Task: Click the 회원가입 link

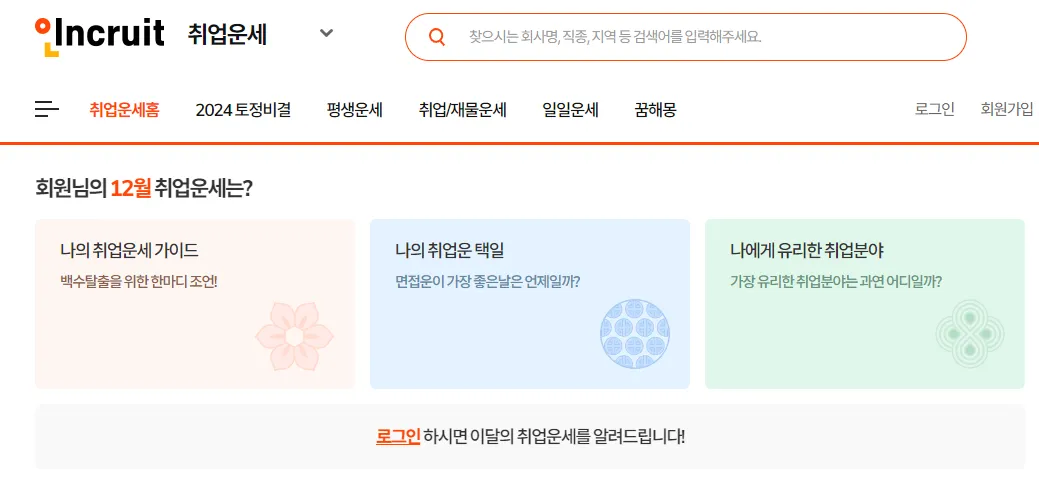Action: (x=1007, y=109)
